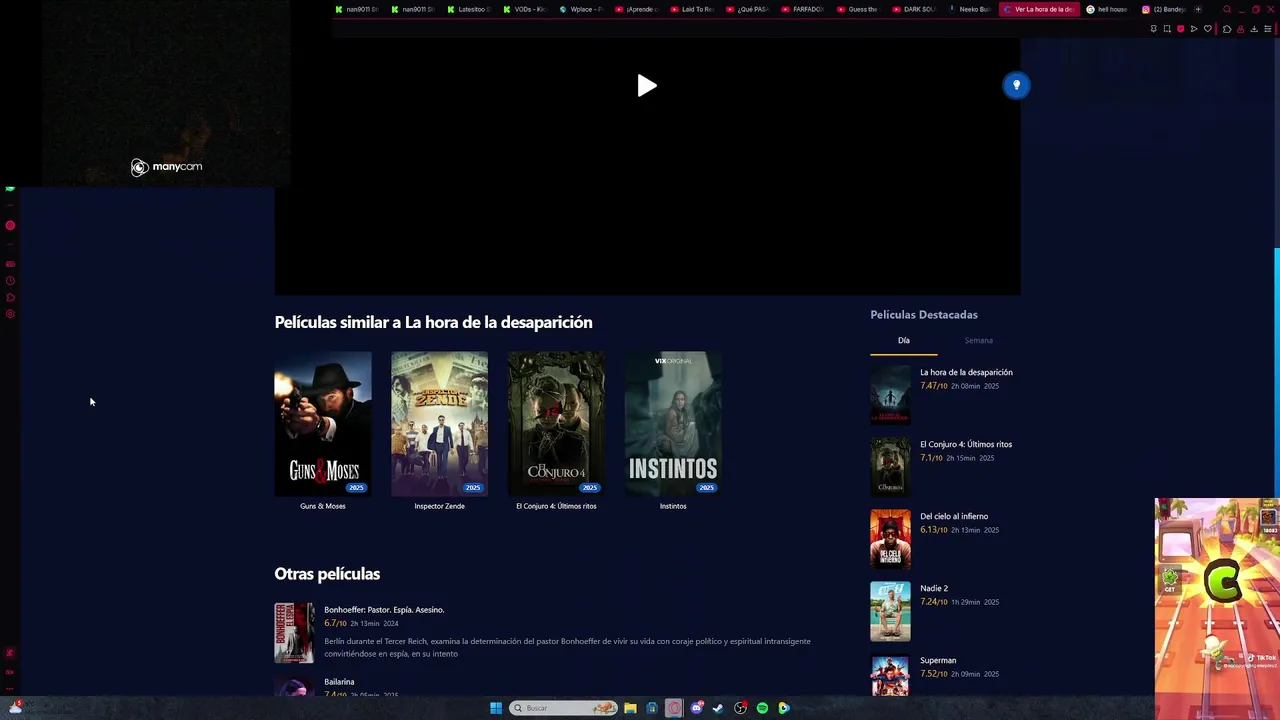Open the Guns & Moses poster
Image resolution: width=1280 pixels, height=720 pixels.
(323, 423)
